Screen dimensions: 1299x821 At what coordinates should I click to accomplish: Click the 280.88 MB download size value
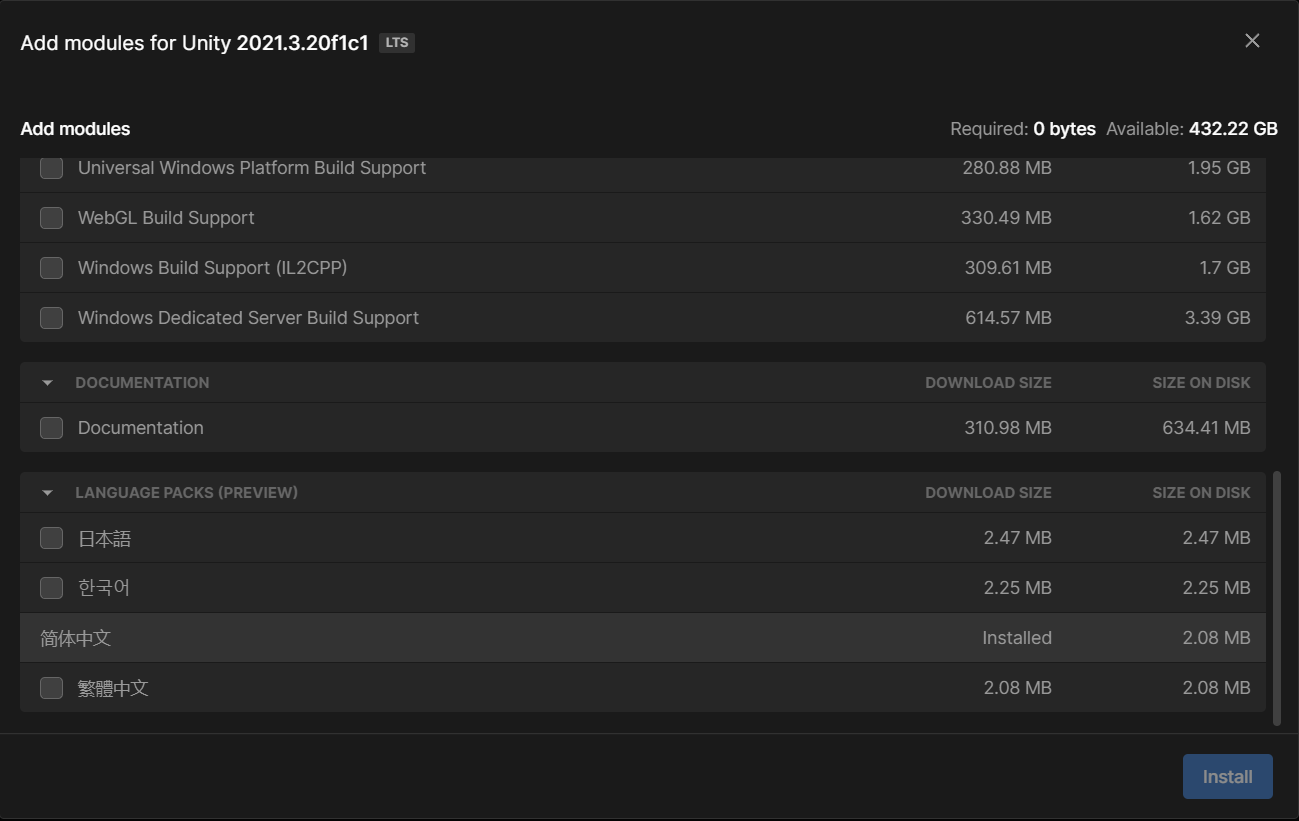1007,168
